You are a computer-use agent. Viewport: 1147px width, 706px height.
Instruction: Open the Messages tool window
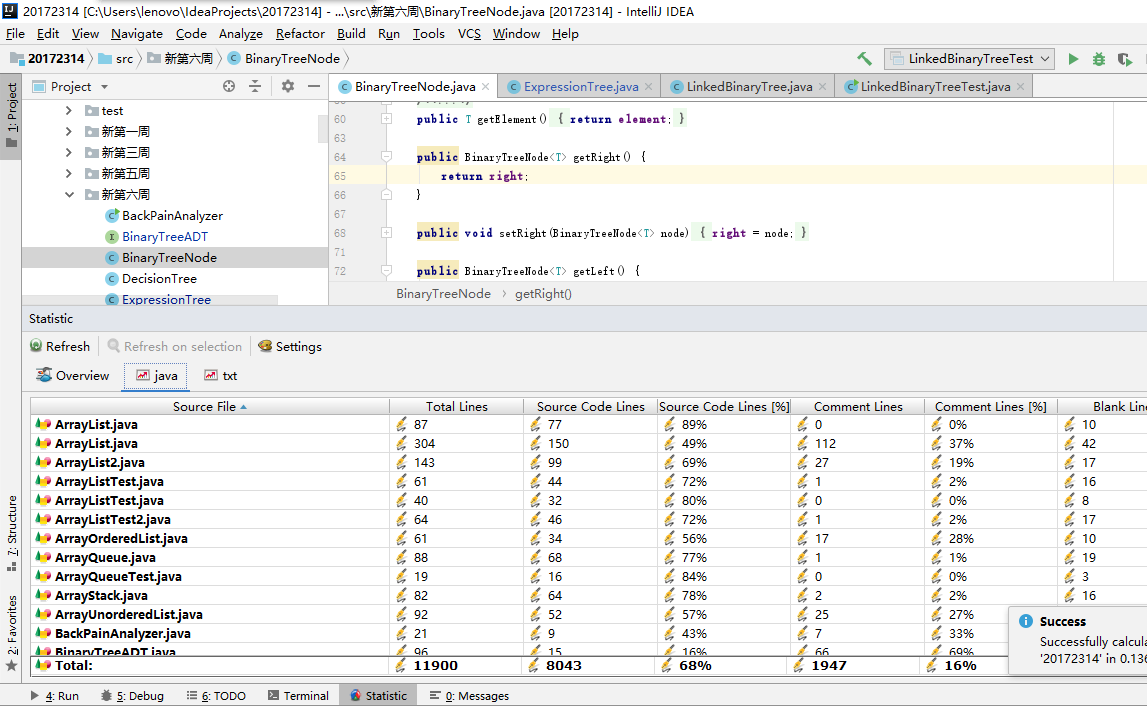click(x=470, y=696)
